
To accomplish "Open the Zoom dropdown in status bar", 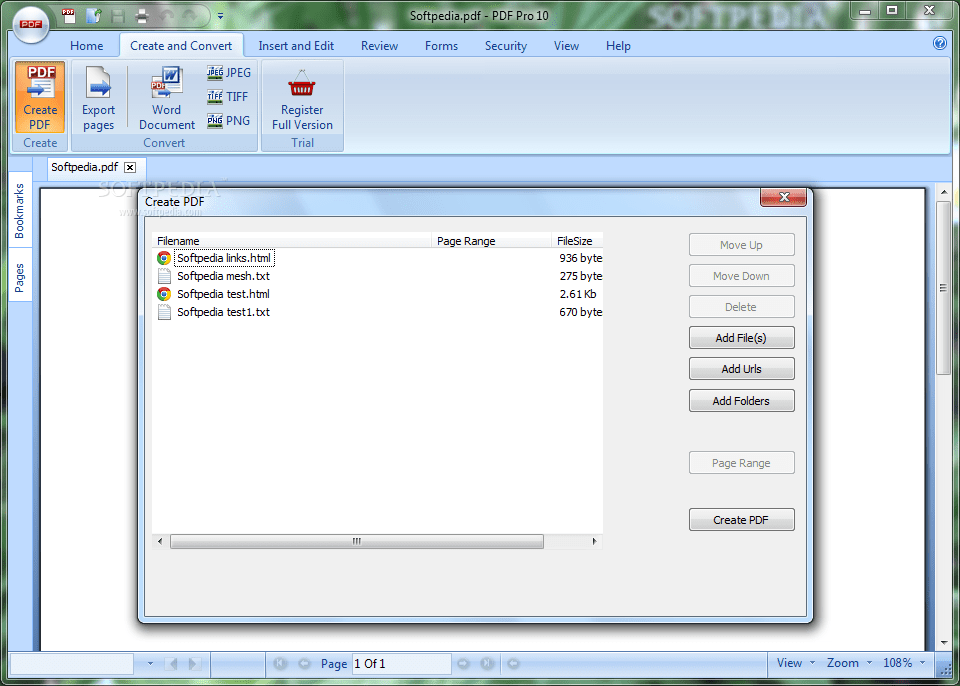I will click(x=850, y=663).
